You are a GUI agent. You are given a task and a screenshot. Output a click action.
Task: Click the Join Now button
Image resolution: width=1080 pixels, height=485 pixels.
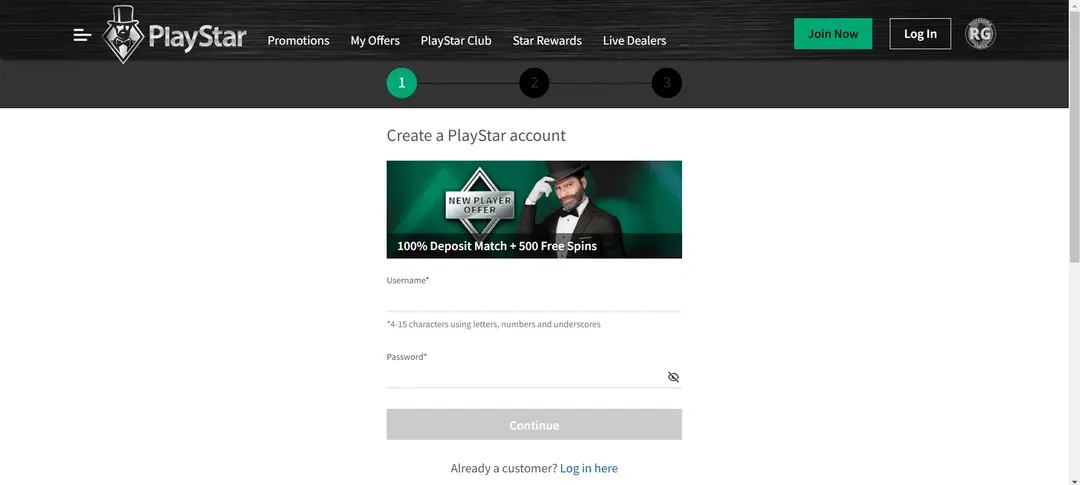click(833, 34)
